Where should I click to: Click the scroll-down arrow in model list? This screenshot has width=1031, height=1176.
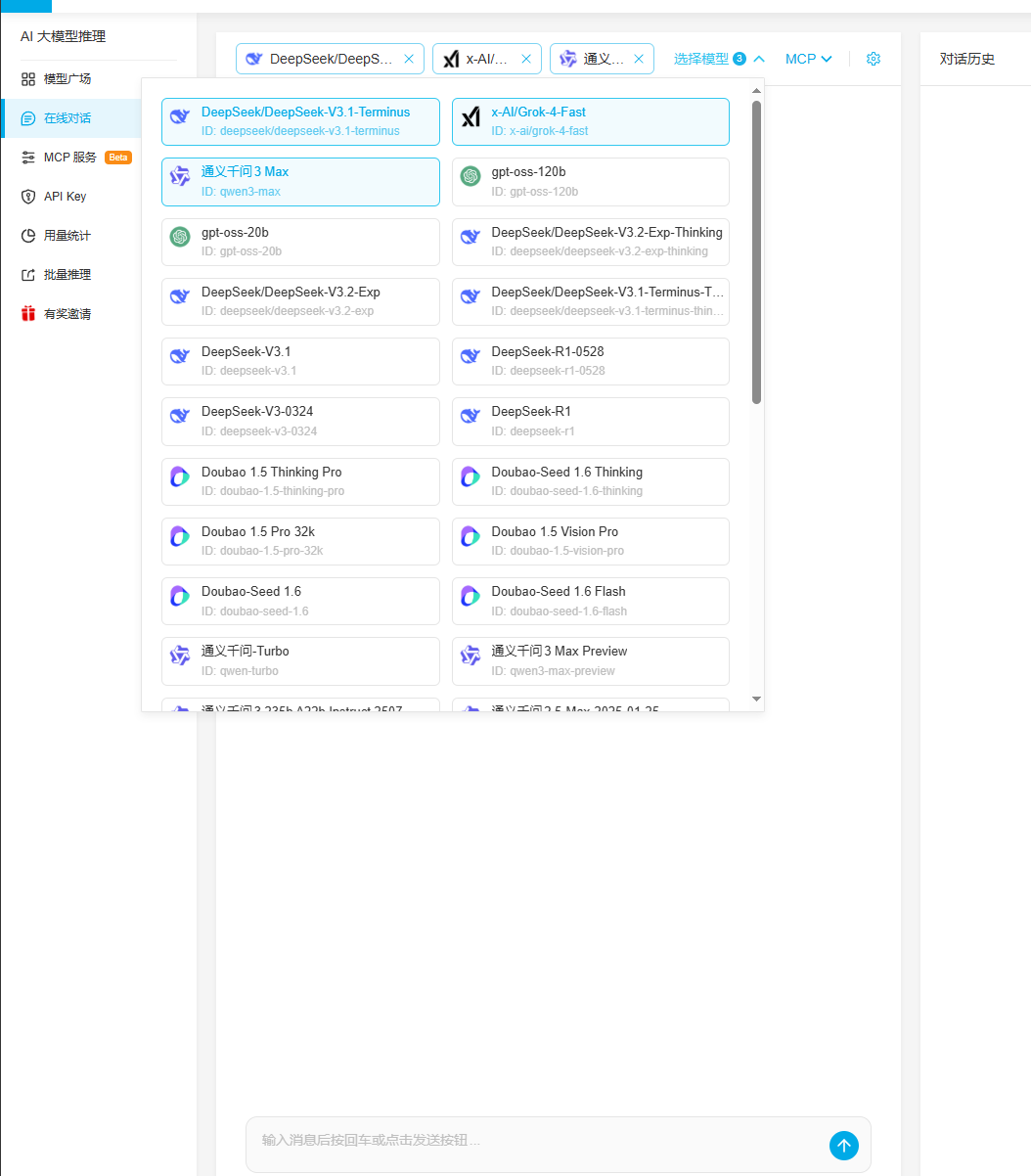(756, 699)
